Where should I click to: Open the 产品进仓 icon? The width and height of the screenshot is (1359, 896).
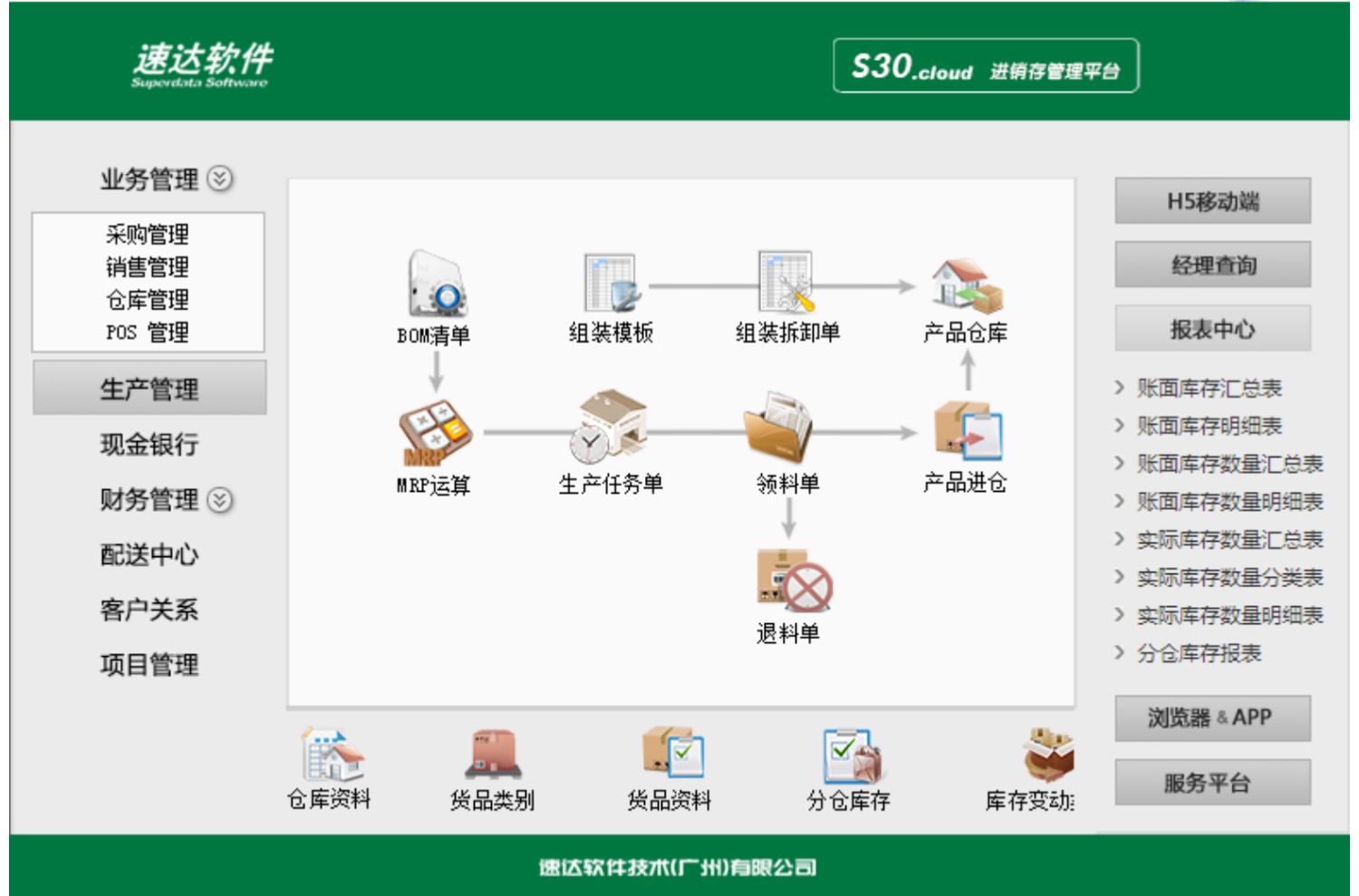(969, 431)
